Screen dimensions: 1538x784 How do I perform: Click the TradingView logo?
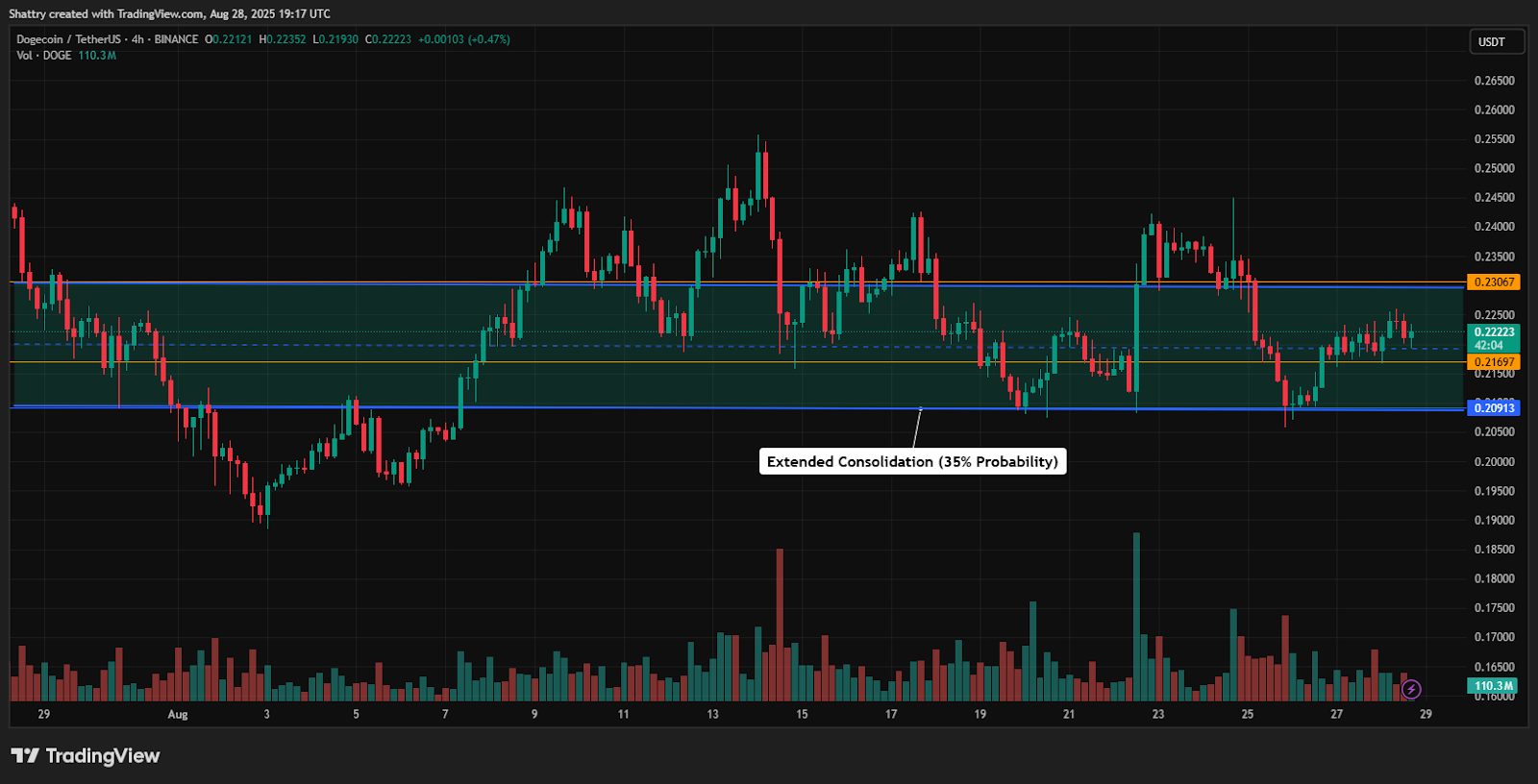[86, 756]
